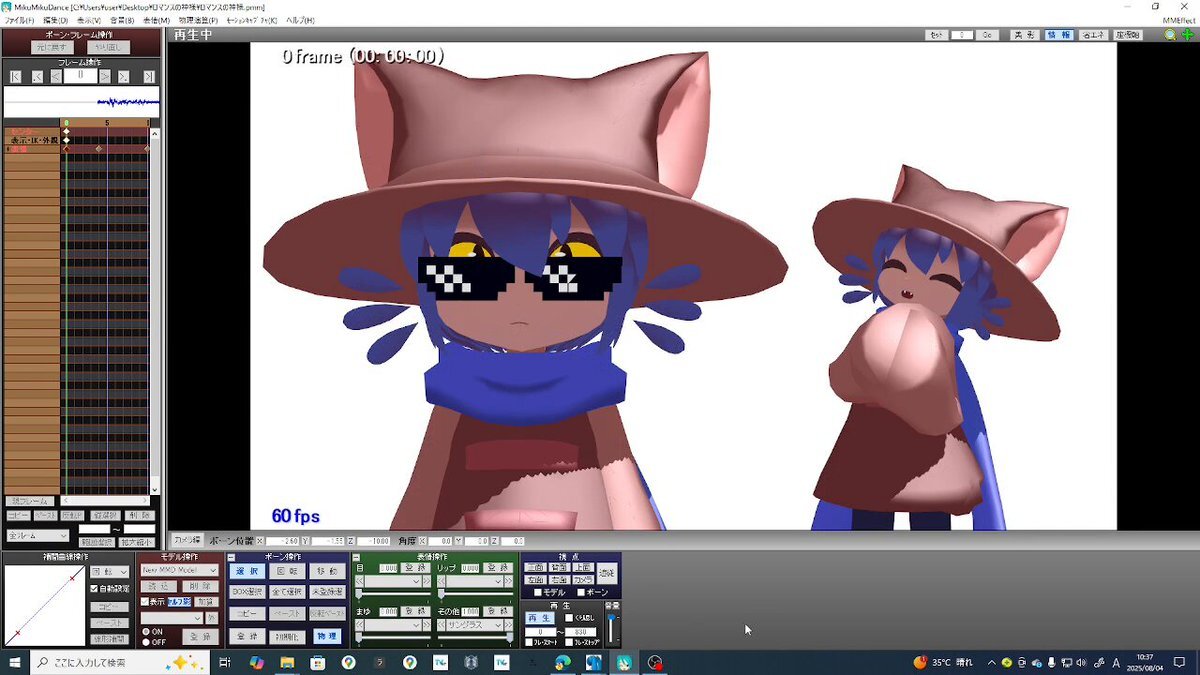Viewport: 1200px width, 675px height.
Task: Select the ON radio button
Action: pos(145,632)
